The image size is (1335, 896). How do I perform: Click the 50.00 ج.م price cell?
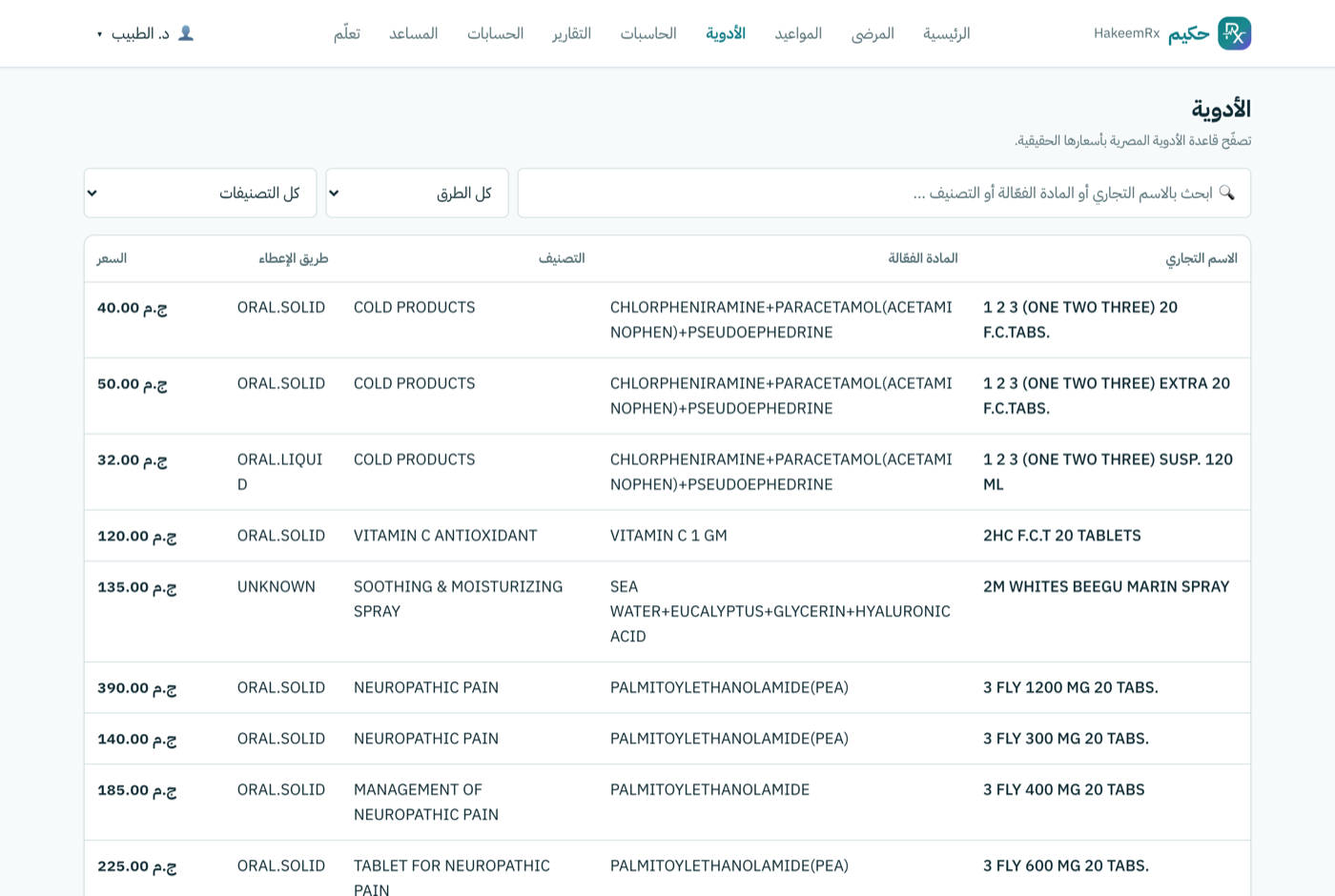(133, 384)
